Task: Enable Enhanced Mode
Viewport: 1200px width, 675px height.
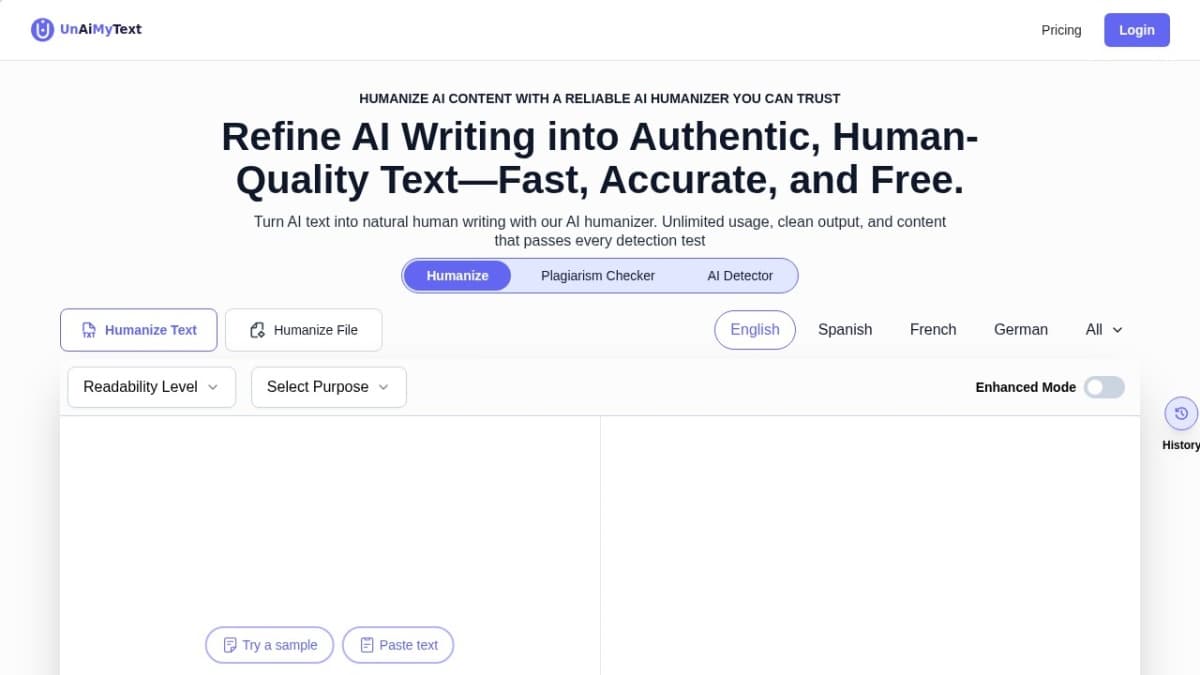Action: (1104, 387)
